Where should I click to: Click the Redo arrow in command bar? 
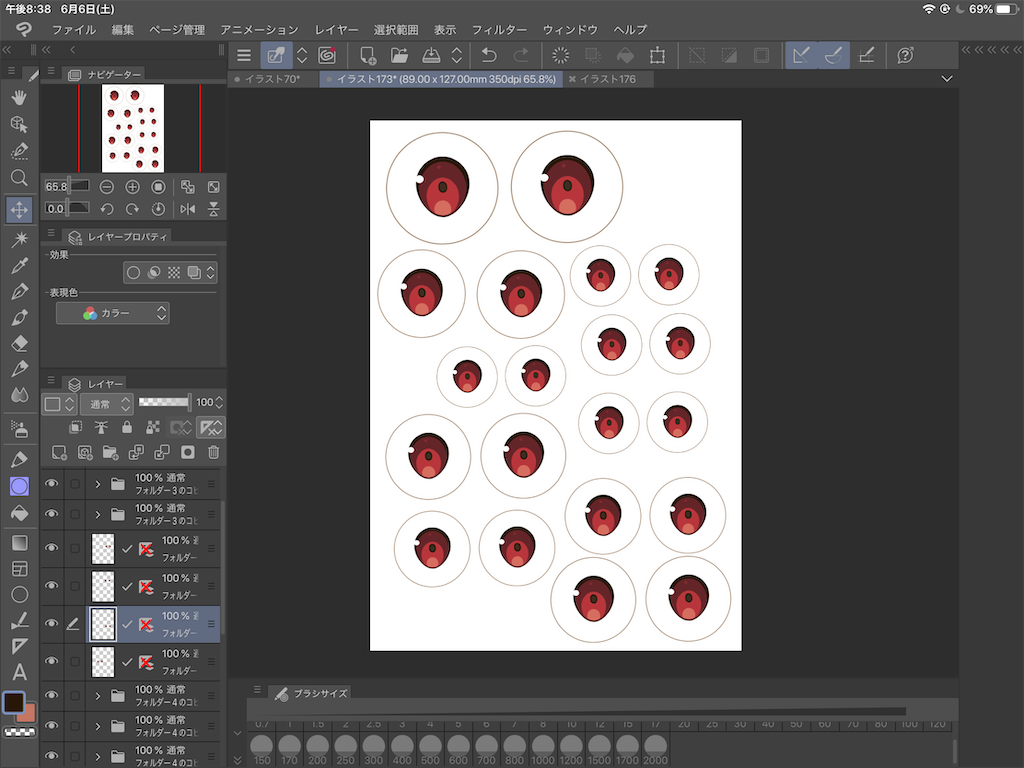point(520,56)
